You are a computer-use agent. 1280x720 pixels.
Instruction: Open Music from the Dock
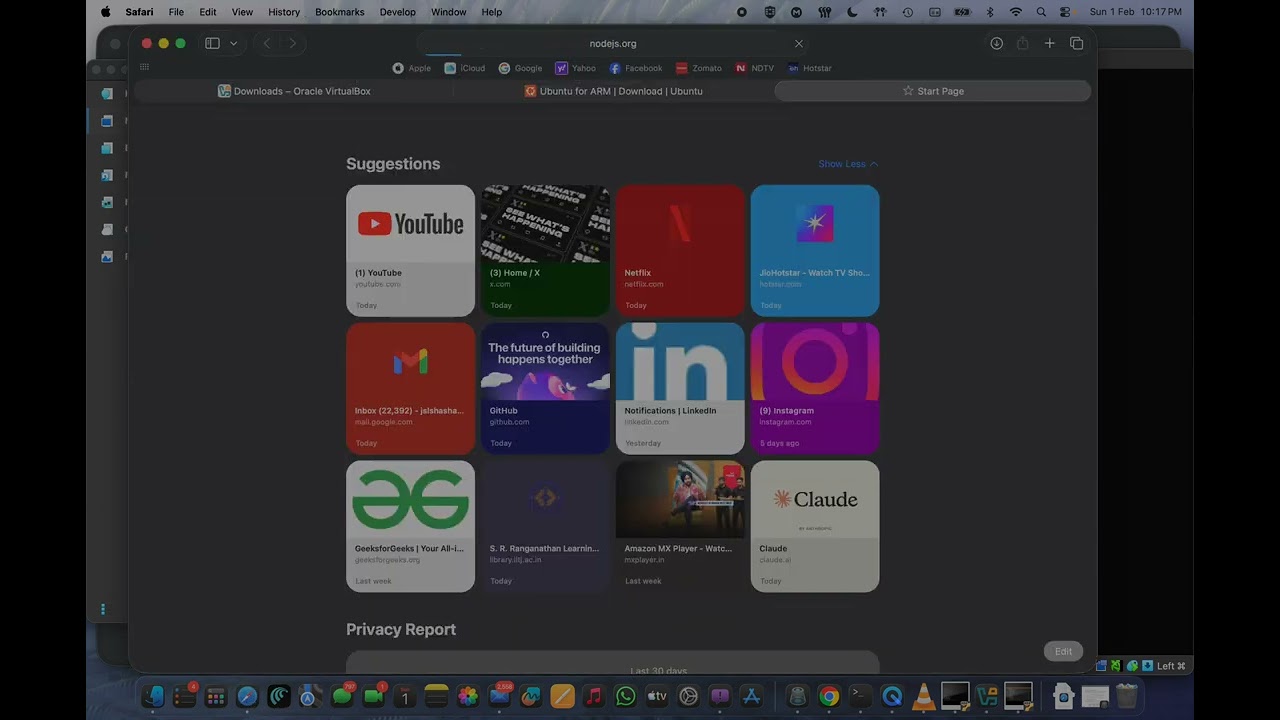pyautogui.click(x=594, y=696)
